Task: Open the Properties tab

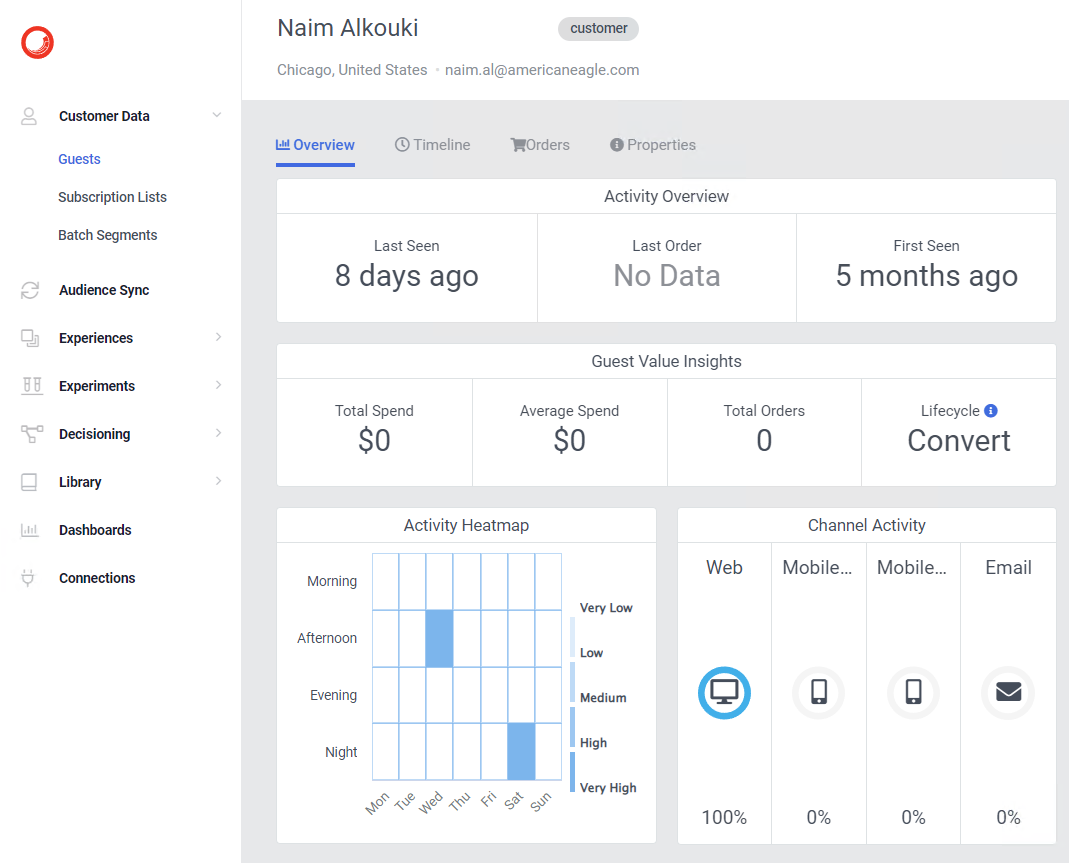Action: pyautogui.click(x=653, y=145)
